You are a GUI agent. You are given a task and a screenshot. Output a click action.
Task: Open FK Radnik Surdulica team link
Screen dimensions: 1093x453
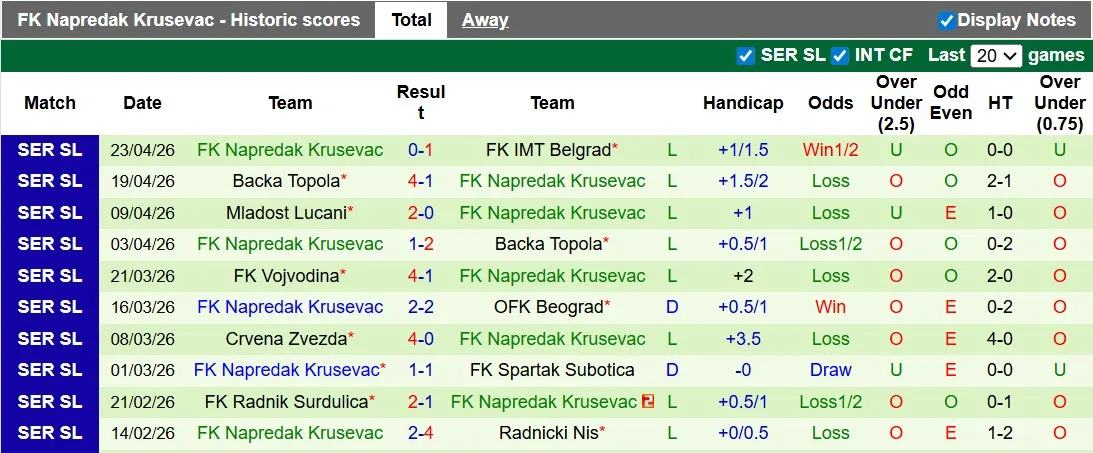[x=286, y=402]
